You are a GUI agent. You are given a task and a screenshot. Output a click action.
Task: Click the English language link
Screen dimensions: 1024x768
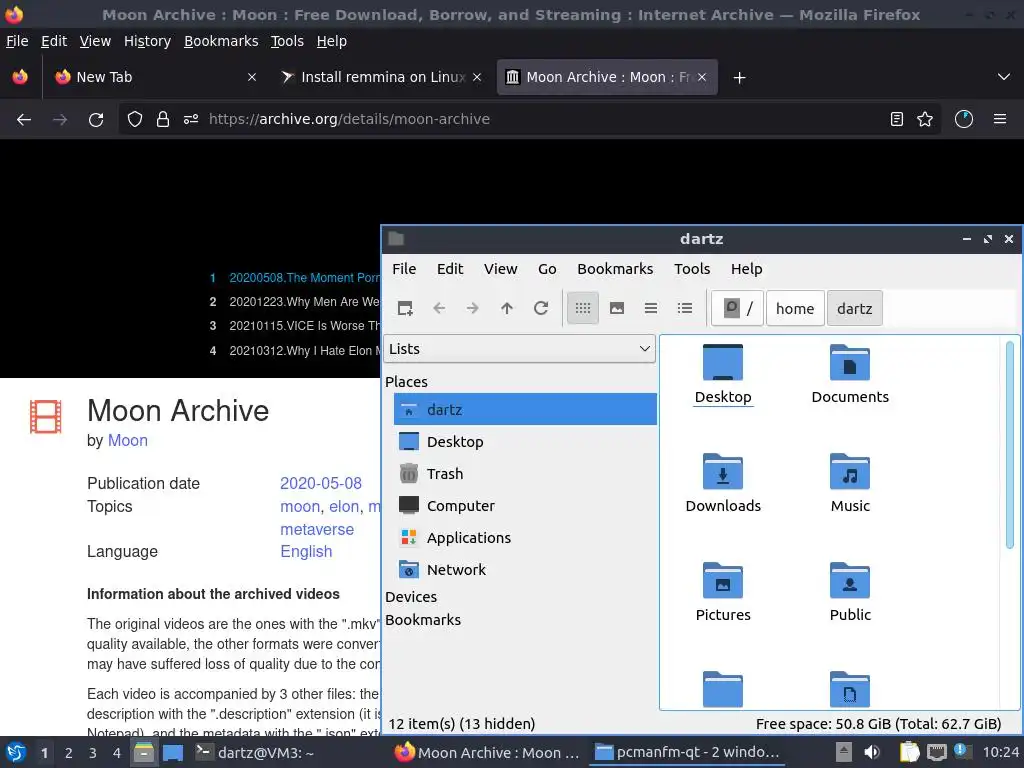(306, 551)
